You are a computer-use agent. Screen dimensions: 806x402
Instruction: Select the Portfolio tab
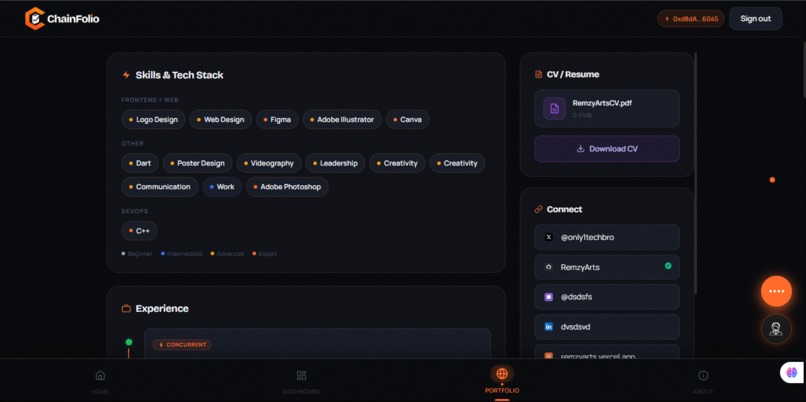[x=502, y=380]
